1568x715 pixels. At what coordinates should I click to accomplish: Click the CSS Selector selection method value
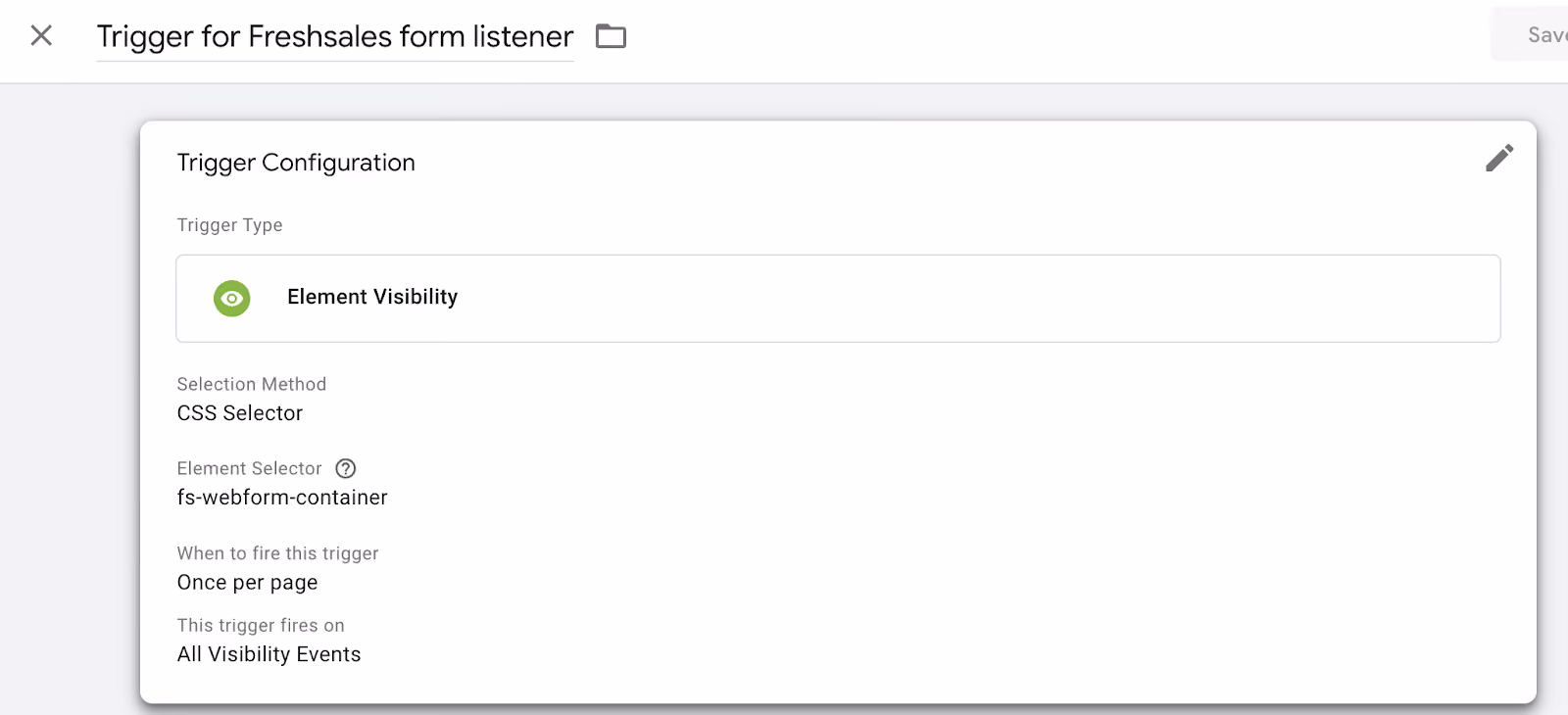[240, 413]
